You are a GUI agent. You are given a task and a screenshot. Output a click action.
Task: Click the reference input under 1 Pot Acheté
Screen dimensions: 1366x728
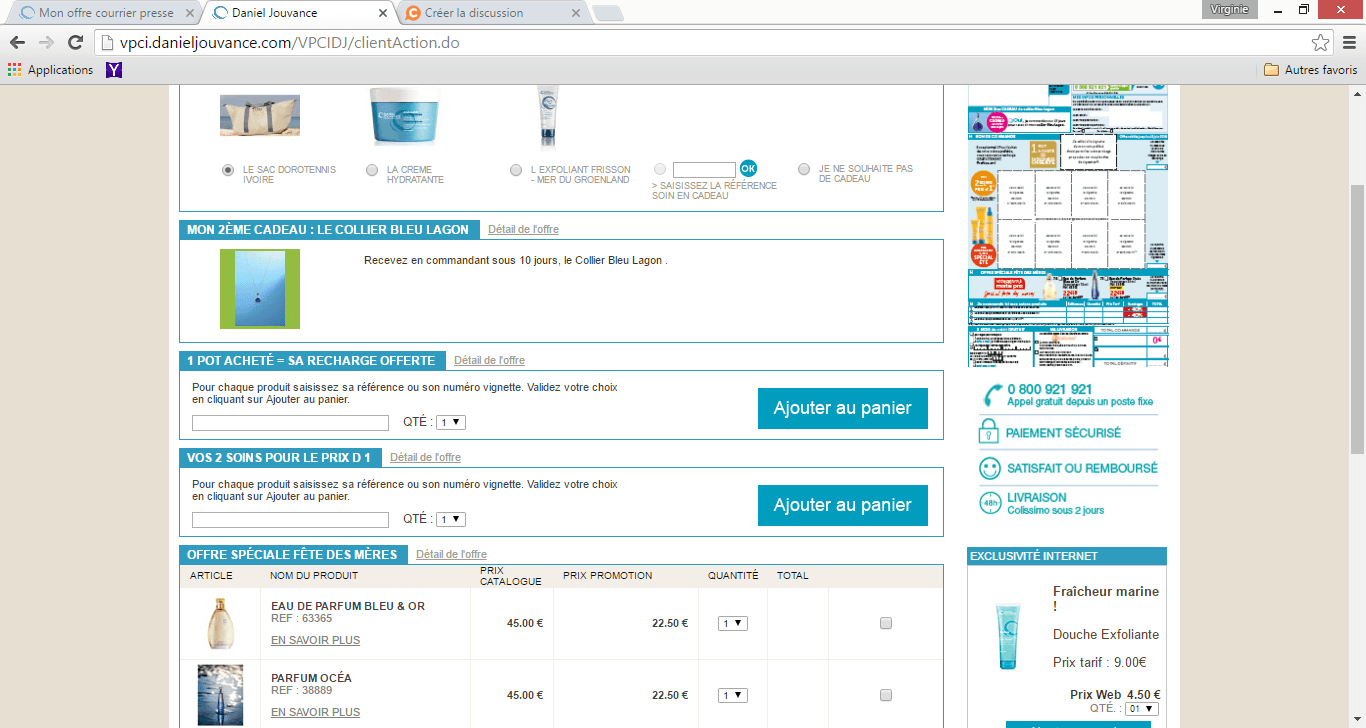tap(290, 423)
